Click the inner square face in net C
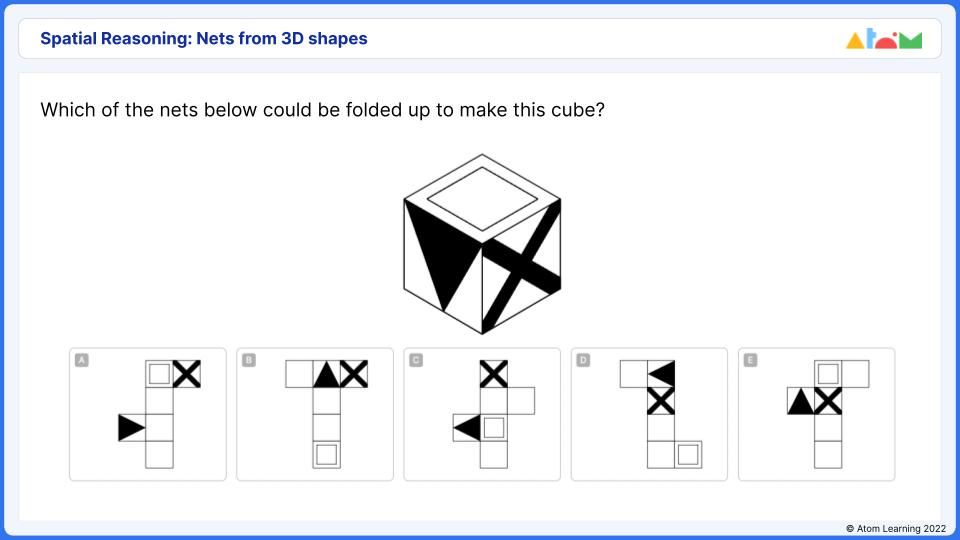This screenshot has height=540, width=960. (493, 428)
